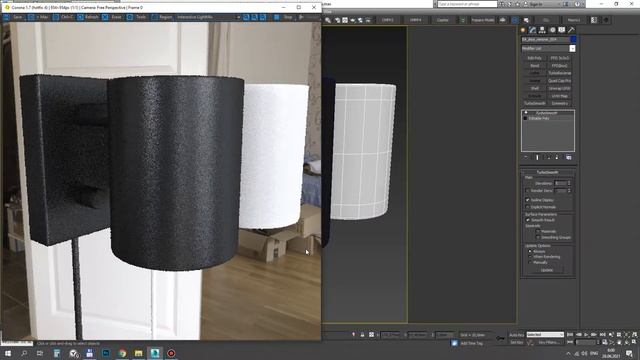The width and height of the screenshot is (640, 360).
Task: Select the When Rendering update option
Action: point(530,257)
